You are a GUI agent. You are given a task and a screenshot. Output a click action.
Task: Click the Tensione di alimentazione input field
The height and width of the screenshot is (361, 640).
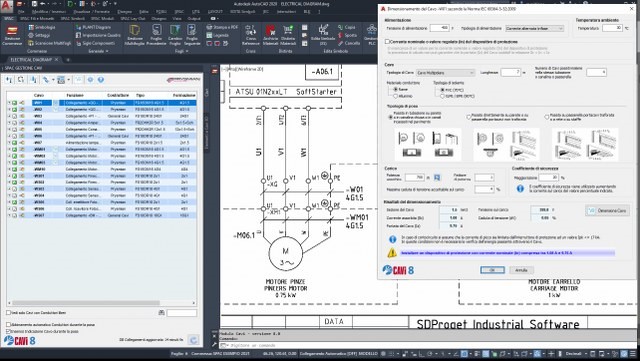point(440,28)
